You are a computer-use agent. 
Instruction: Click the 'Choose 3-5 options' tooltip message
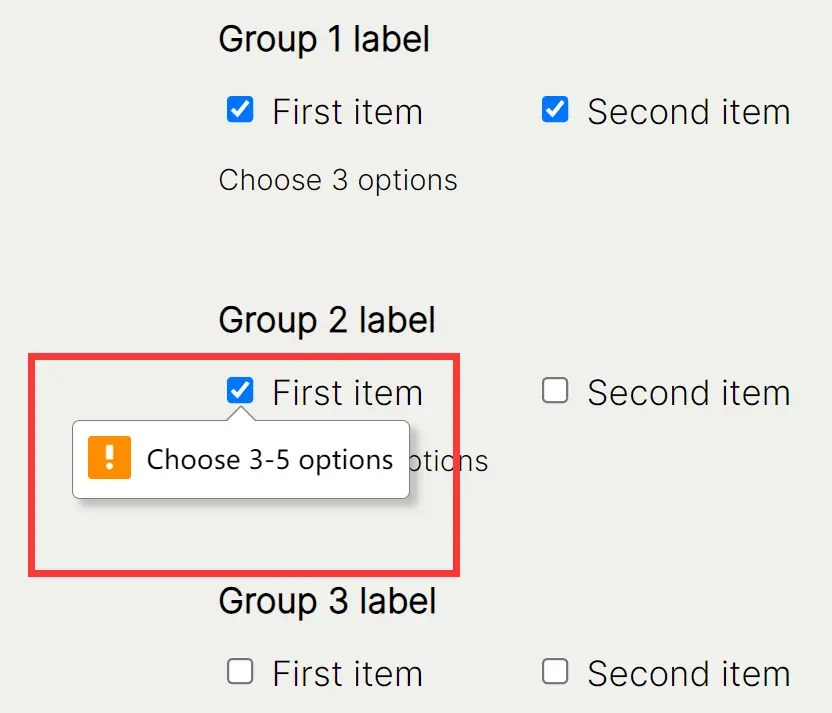[270, 460]
